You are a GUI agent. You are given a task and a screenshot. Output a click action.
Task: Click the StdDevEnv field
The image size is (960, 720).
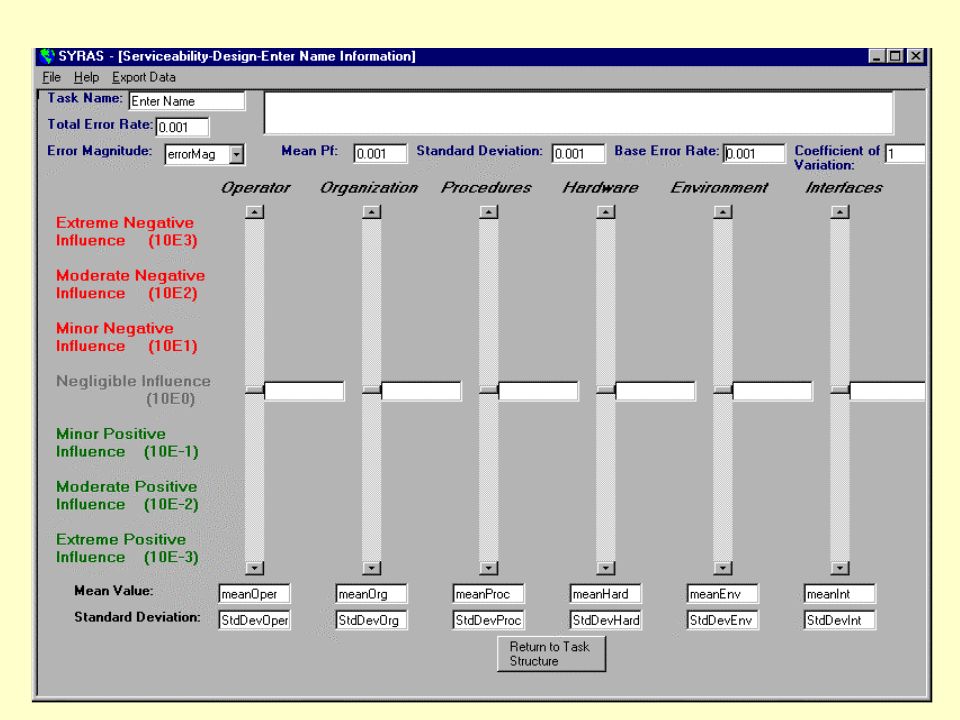pos(722,620)
